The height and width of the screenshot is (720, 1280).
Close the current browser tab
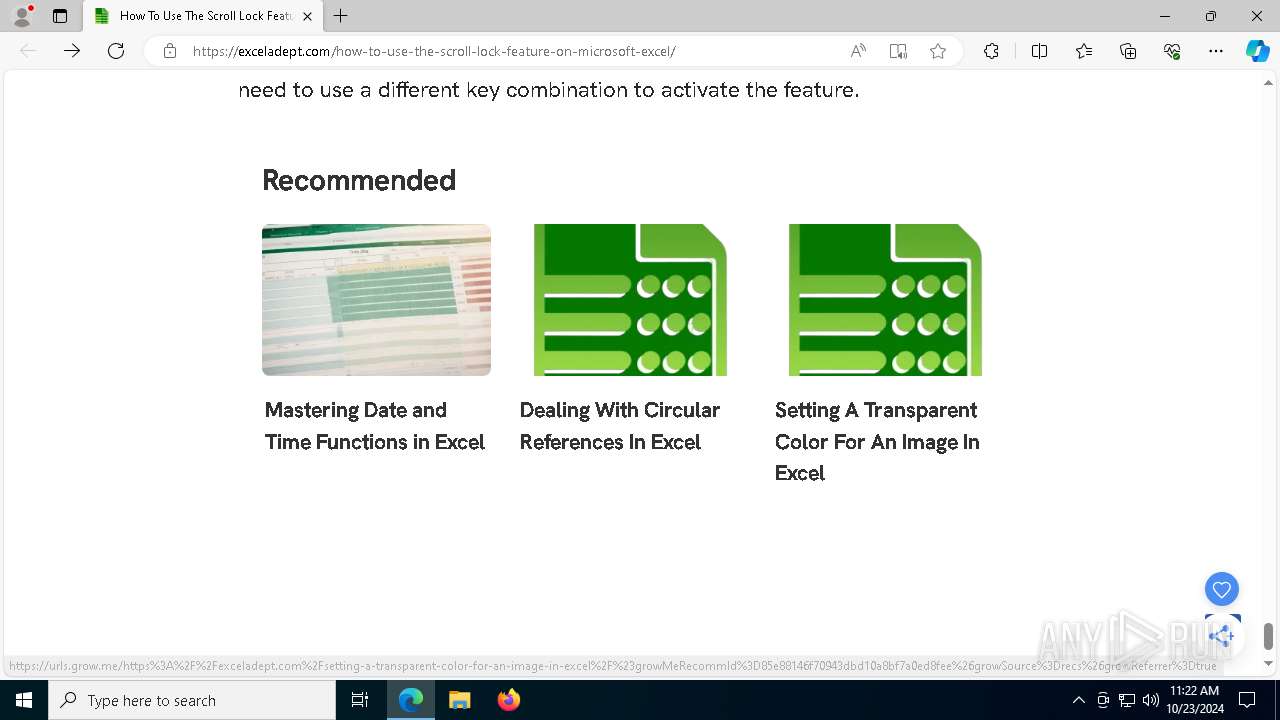[x=307, y=16]
